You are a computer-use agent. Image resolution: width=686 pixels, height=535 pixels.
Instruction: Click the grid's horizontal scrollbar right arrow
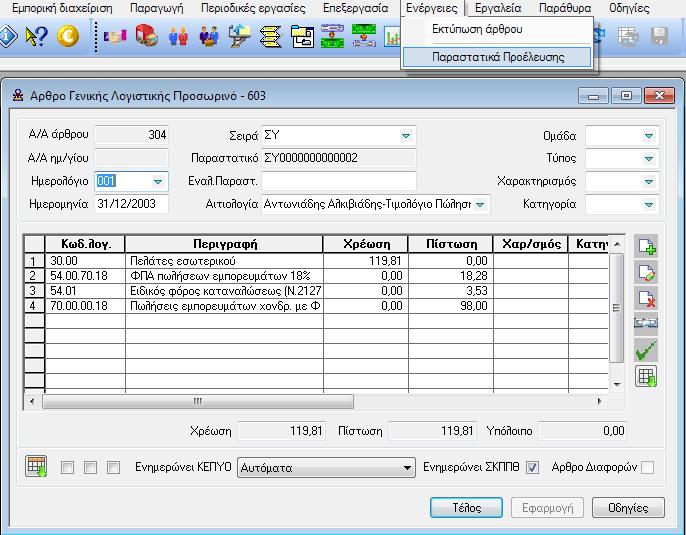(599, 401)
